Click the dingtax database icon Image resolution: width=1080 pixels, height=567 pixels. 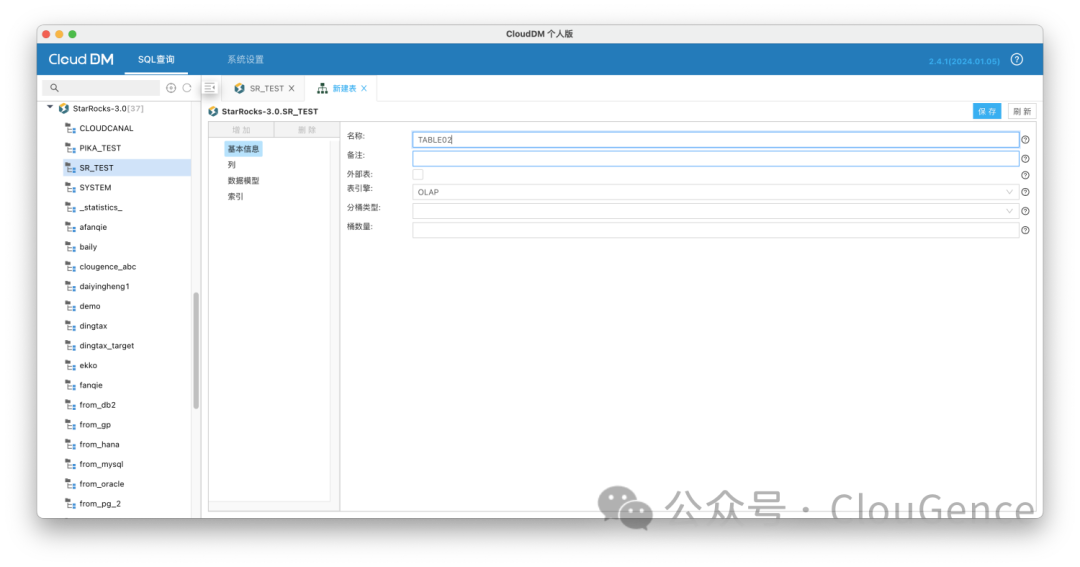70,327
